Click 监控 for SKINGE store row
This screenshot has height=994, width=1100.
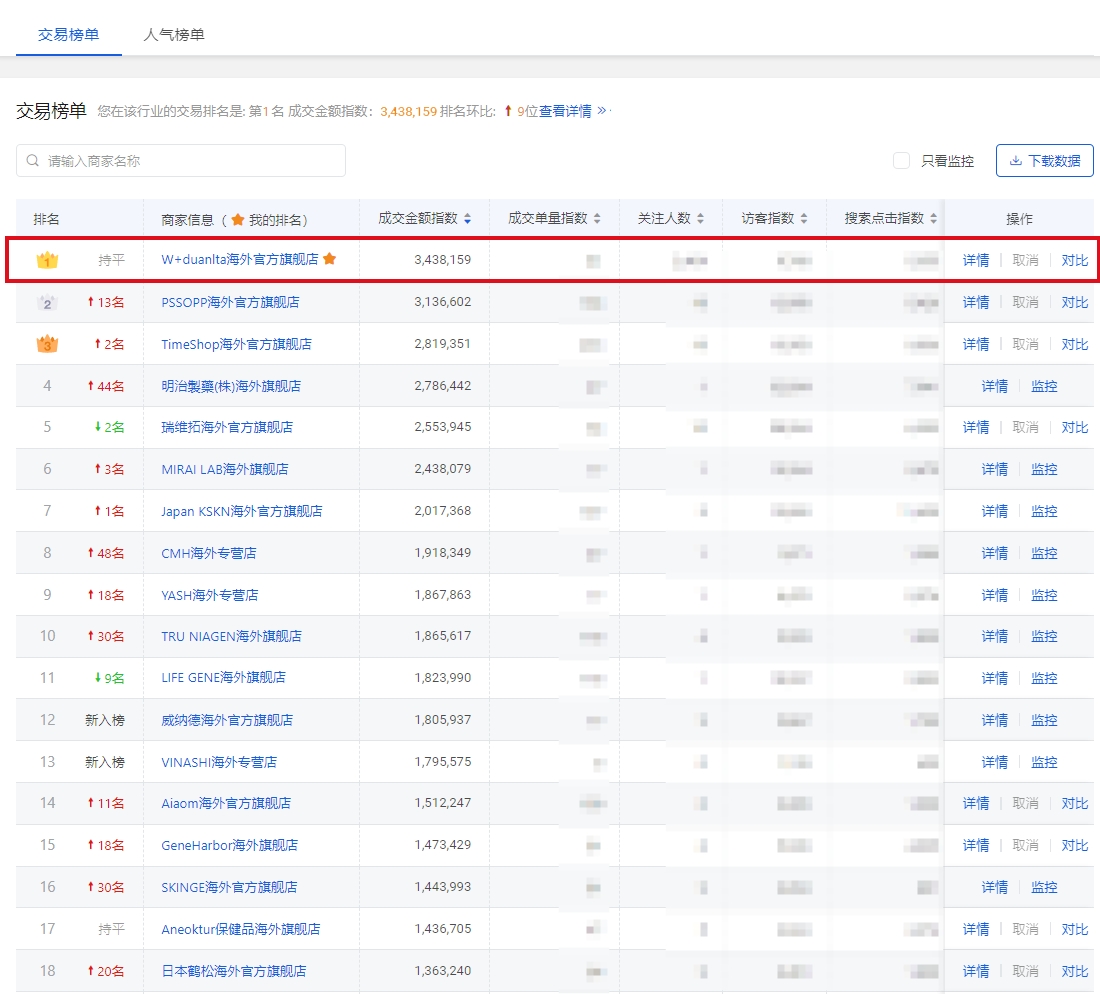(x=1044, y=887)
